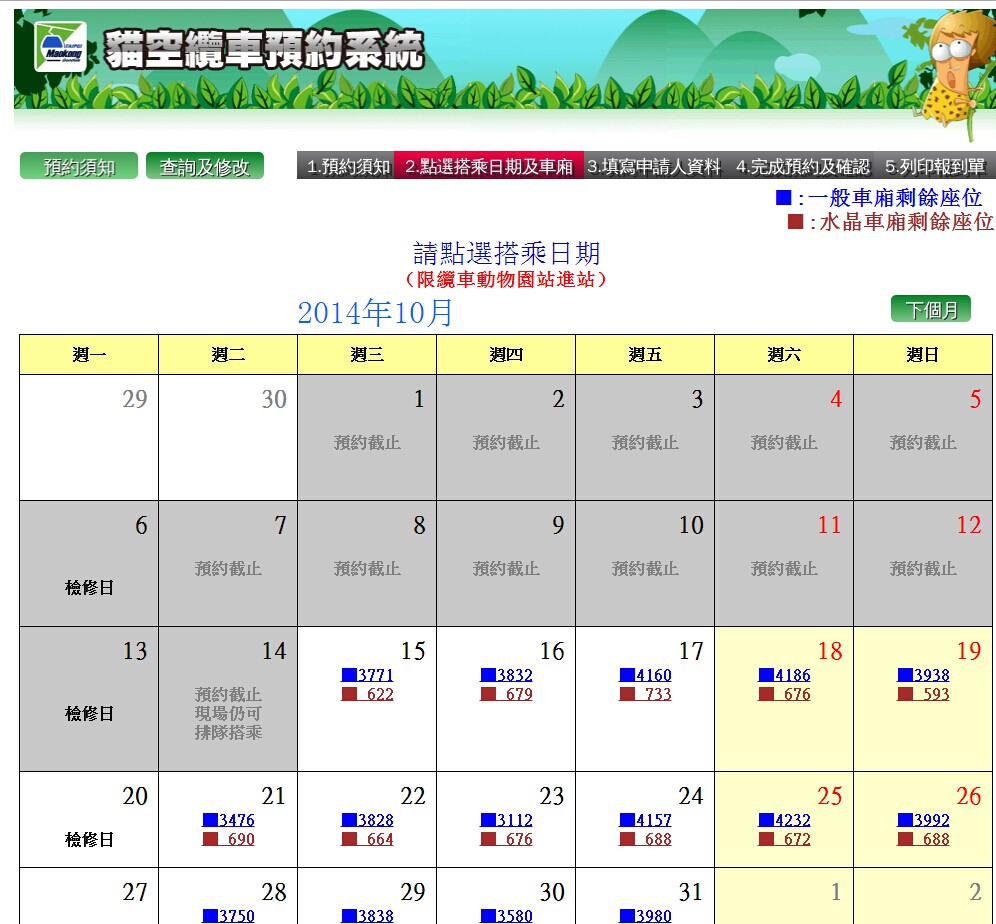Choose regular cabin seats 3112 on the 23rd
This screenshot has height=924, width=996.
pos(506,820)
